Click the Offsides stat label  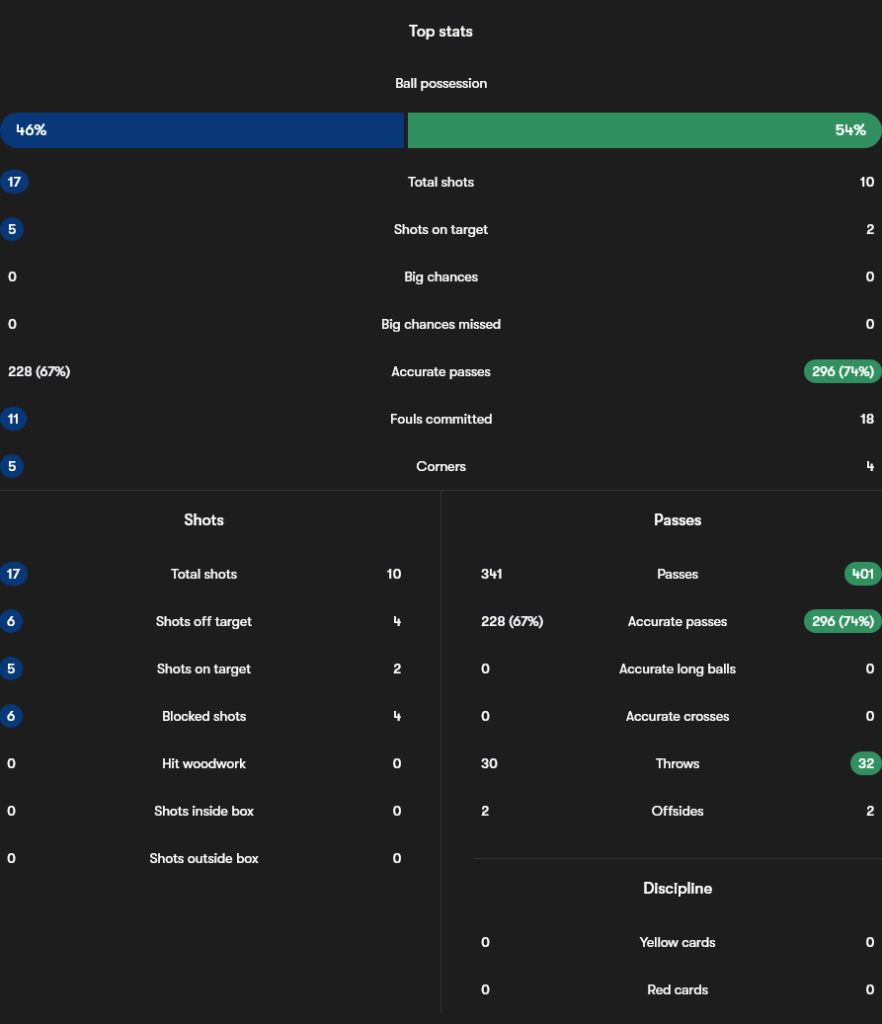click(677, 811)
